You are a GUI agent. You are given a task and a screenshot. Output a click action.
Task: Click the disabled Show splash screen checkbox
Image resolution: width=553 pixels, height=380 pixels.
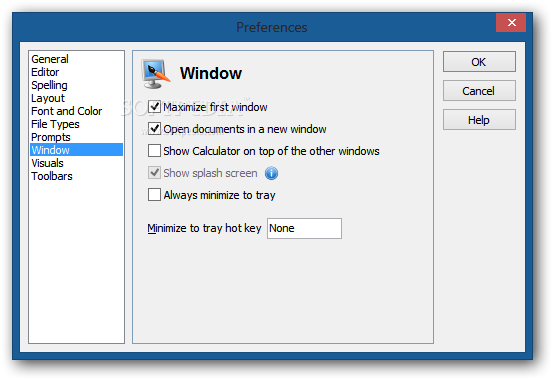tap(154, 173)
